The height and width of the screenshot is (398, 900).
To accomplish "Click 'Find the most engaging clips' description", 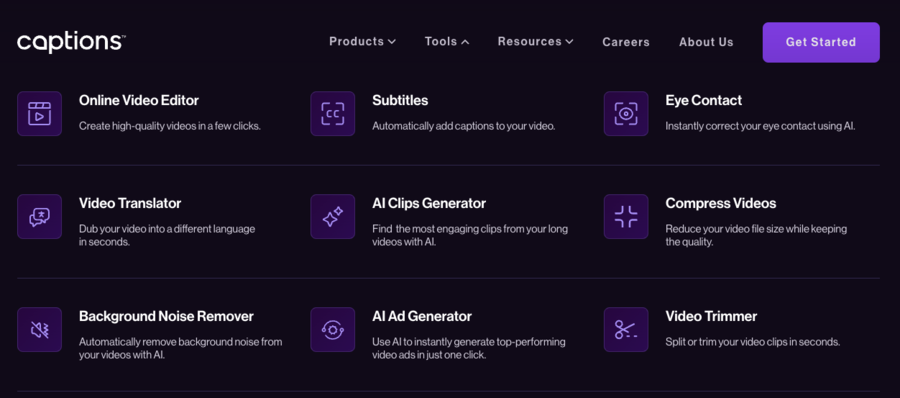I will tap(470, 235).
